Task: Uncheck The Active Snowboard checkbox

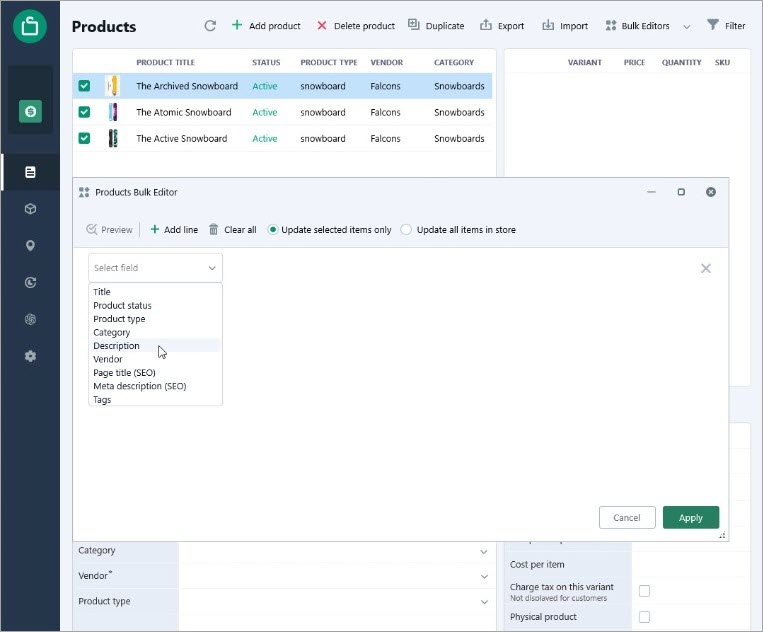Action: (84, 139)
